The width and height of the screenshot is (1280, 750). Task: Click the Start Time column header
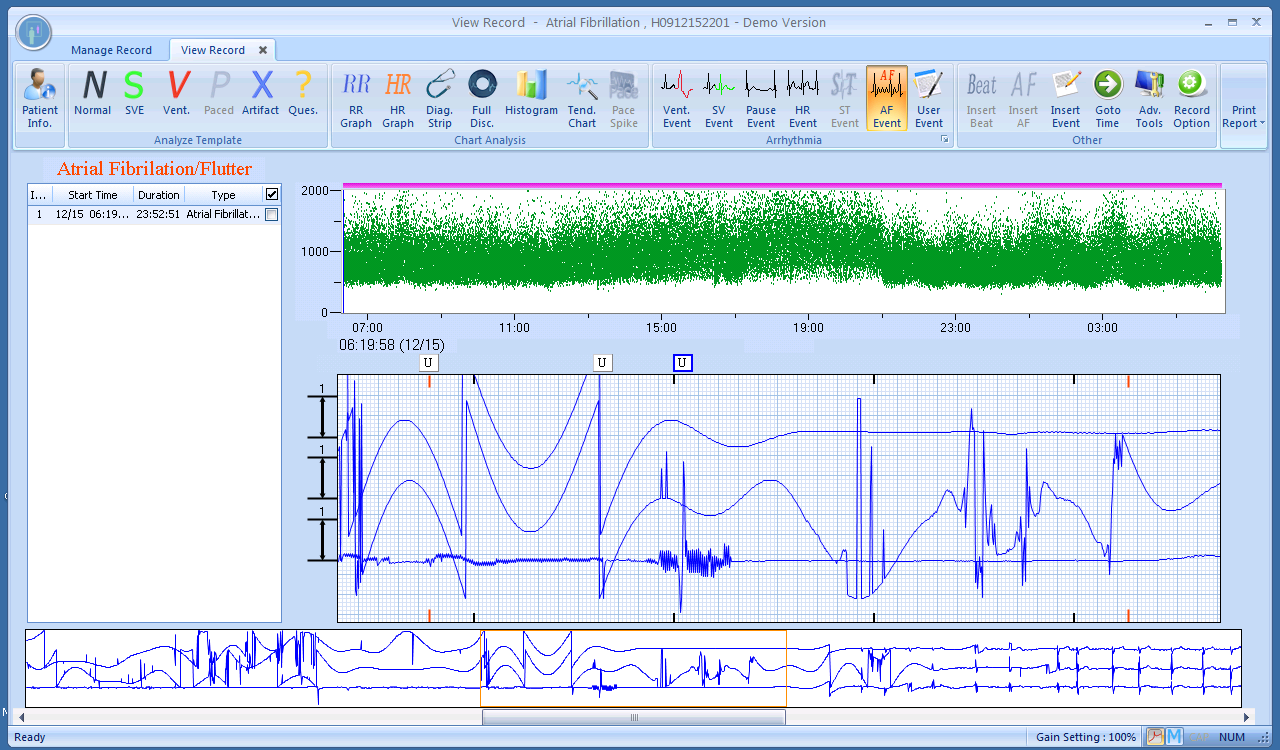92,195
